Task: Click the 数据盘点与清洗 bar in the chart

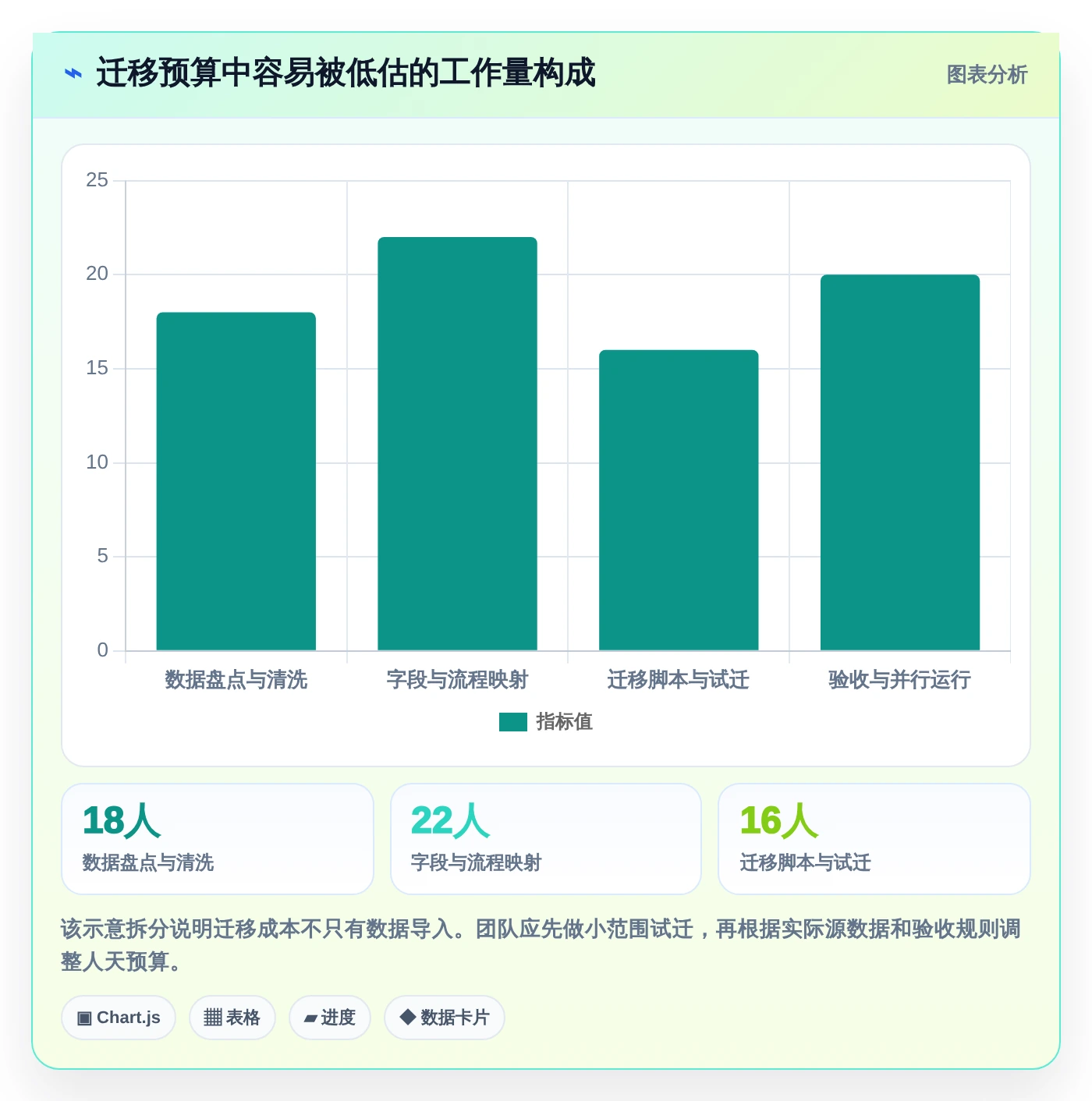Action: [236, 481]
